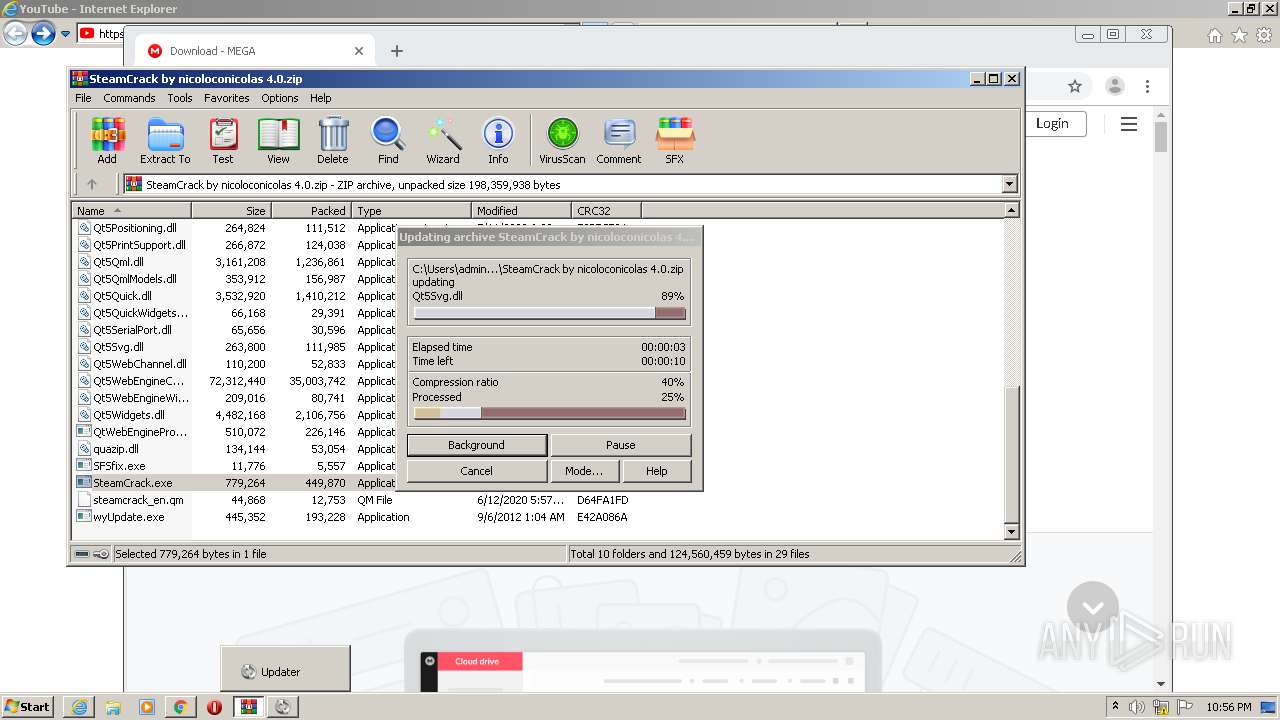Click the Extract To toolbar icon
Screen dimensions: 1280x720
(x=165, y=140)
